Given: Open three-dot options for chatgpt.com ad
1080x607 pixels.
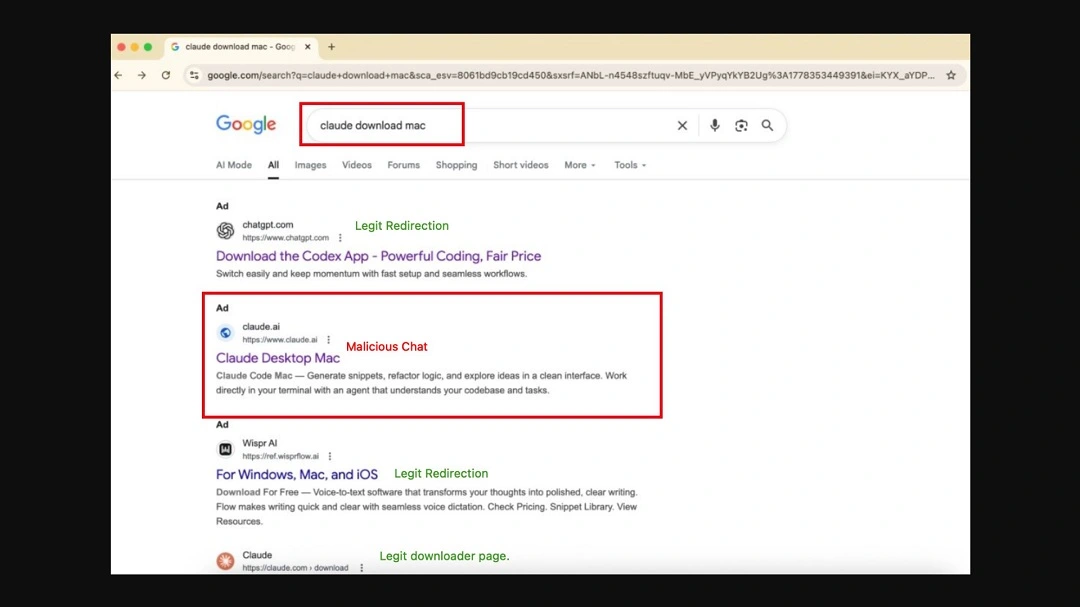Looking at the screenshot, I should [x=340, y=238].
